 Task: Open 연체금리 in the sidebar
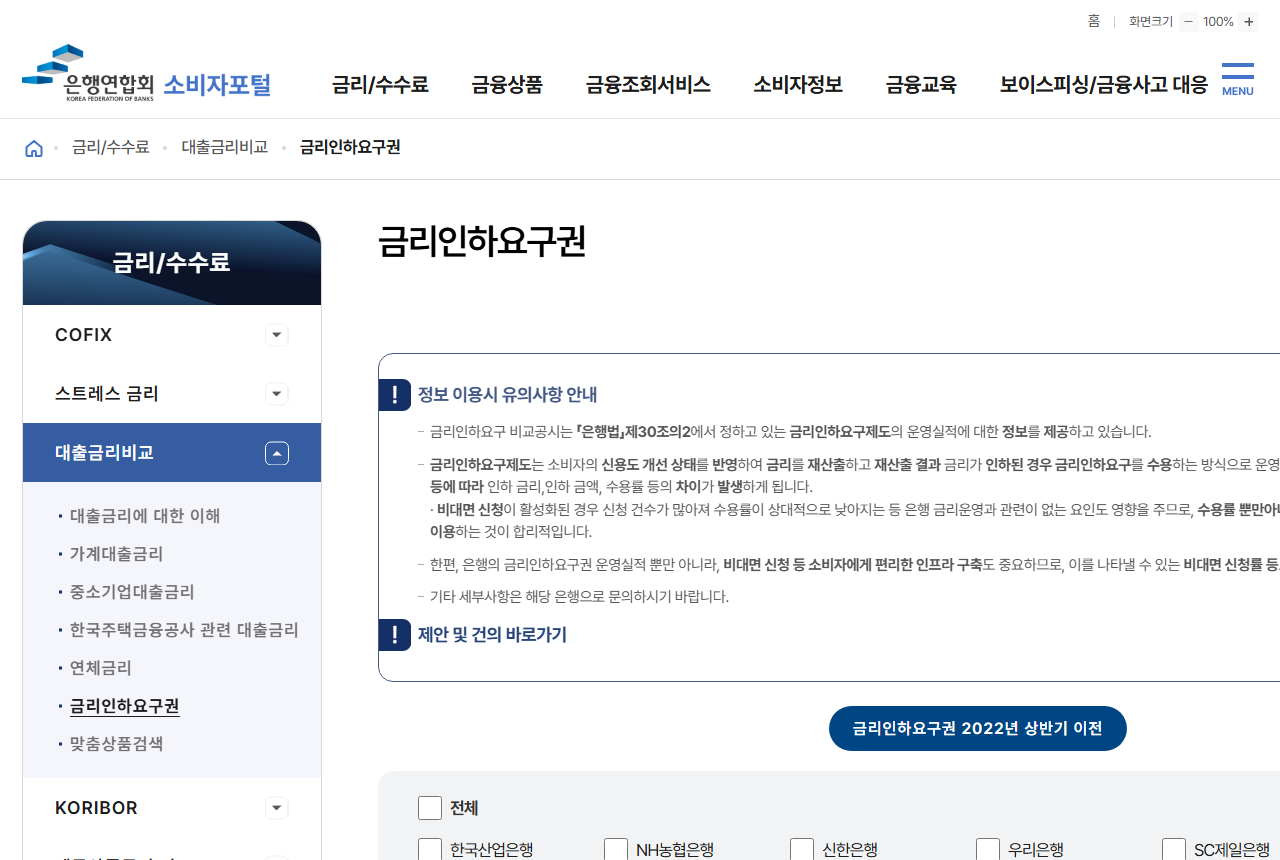pos(101,668)
